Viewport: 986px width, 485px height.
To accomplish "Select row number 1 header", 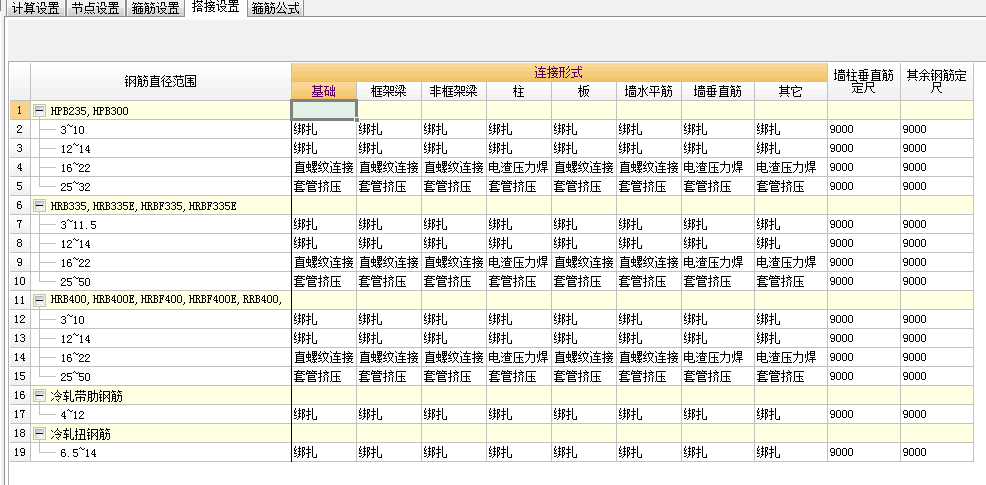I will 19,111.
